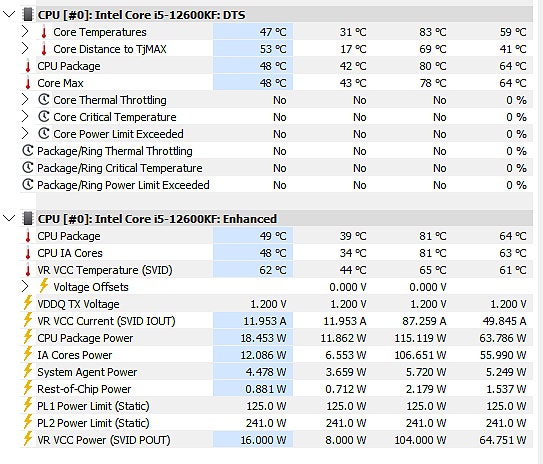Click the CPU chip icon beside the DTS header

coord(27,15)
